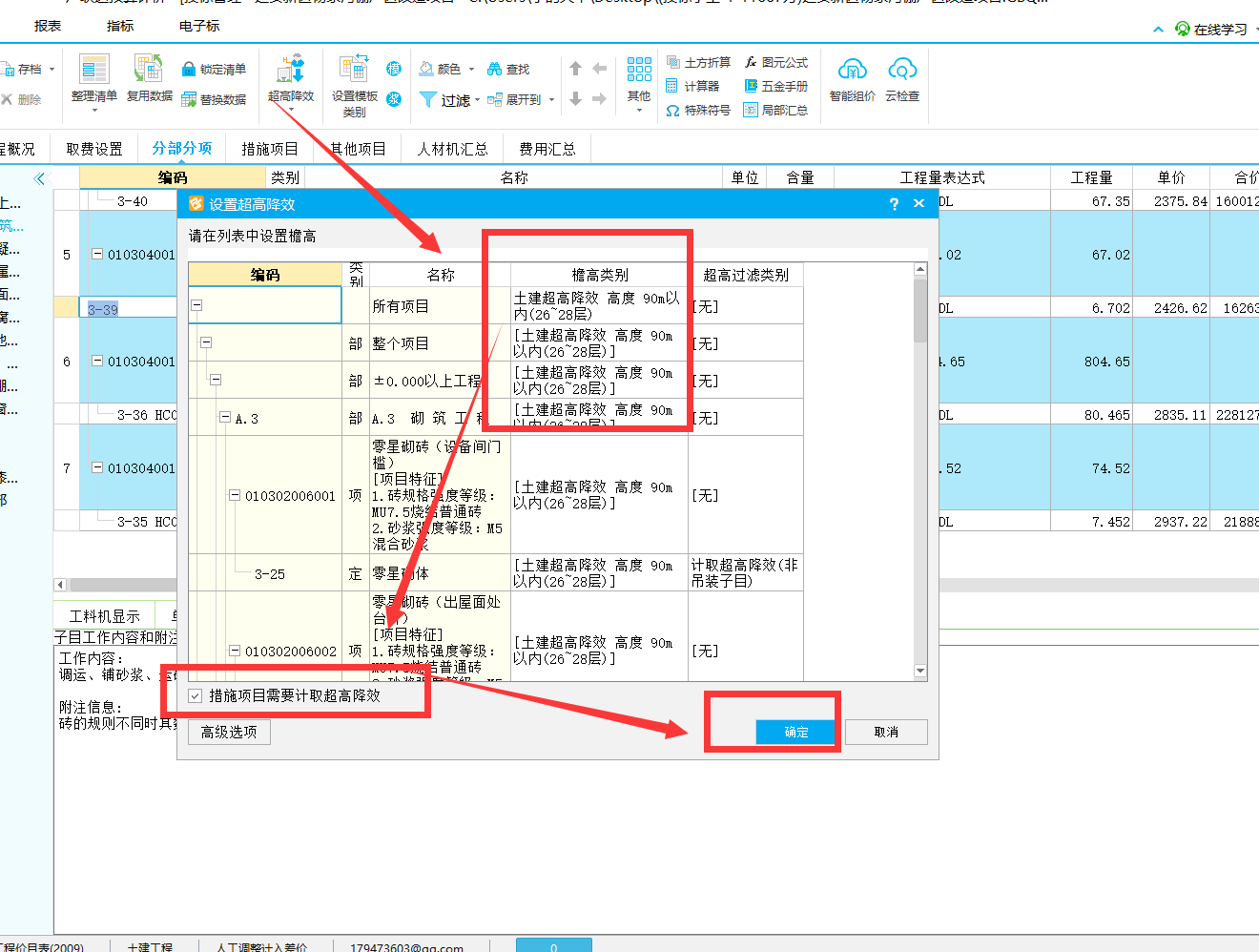Switch to 其他项目 tab
This screenshot has width=1259, height=952.
[359, 149]
